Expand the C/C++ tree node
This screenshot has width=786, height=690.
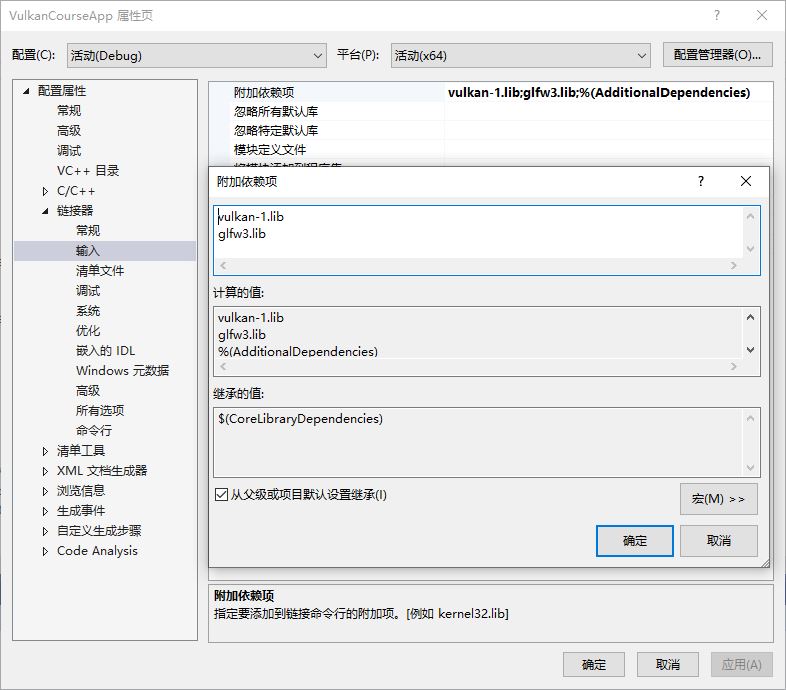click(x=45, y=191)
